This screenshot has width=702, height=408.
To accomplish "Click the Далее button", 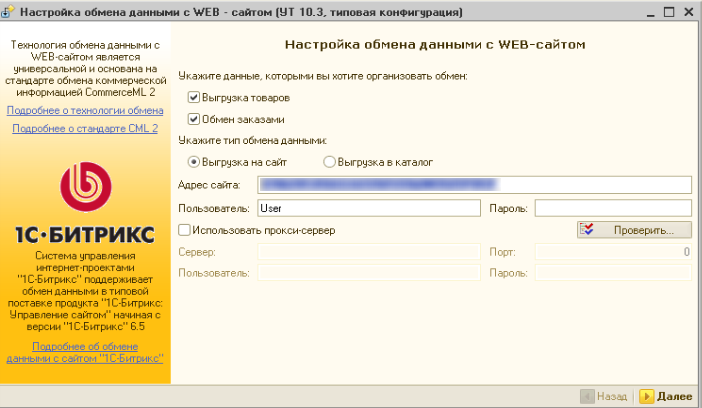I will pyautogui.click(x=666, y=397).
